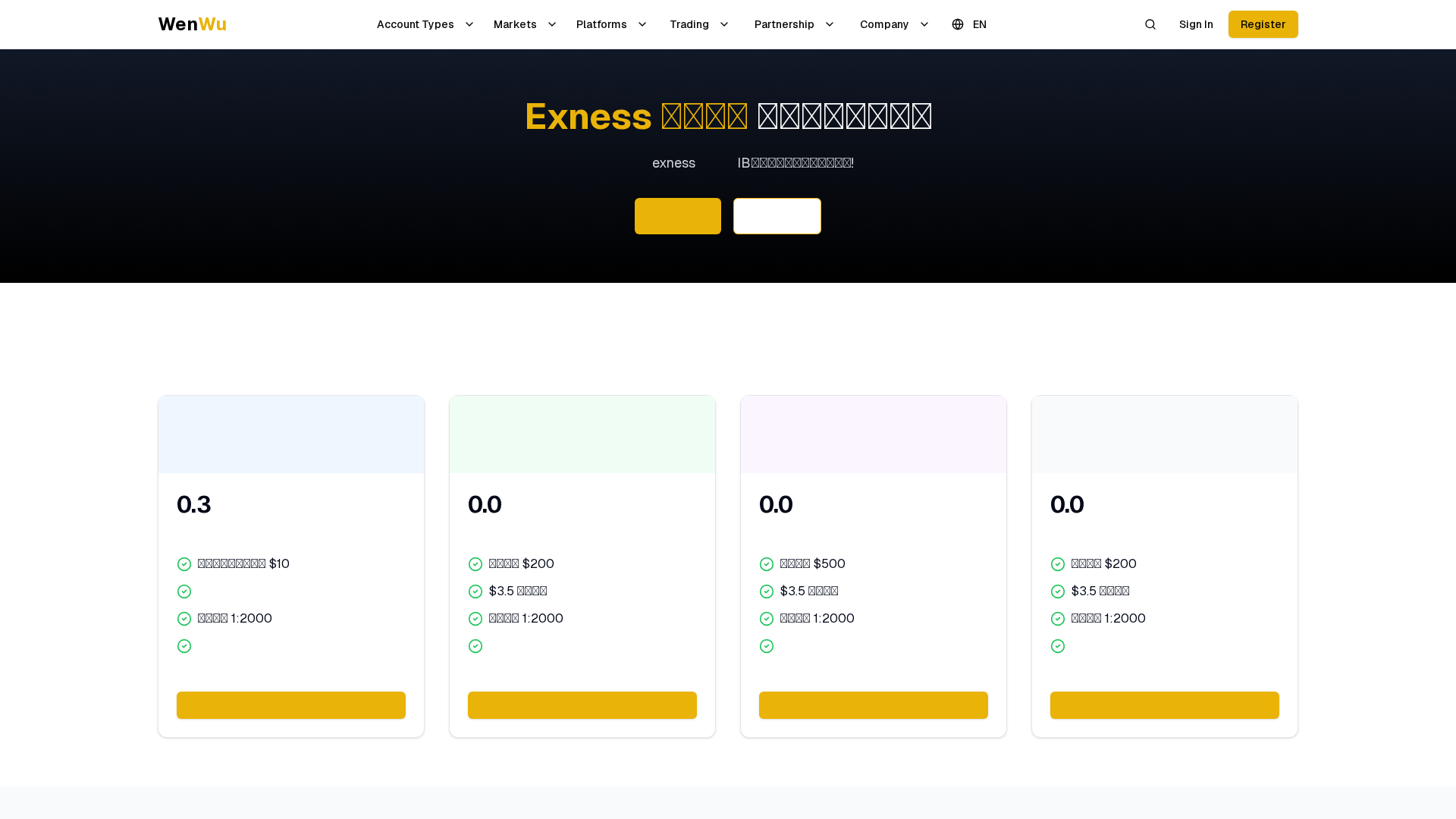Open the Company menu
Viewport: 1456px width, 819px height.
[894, 24]
